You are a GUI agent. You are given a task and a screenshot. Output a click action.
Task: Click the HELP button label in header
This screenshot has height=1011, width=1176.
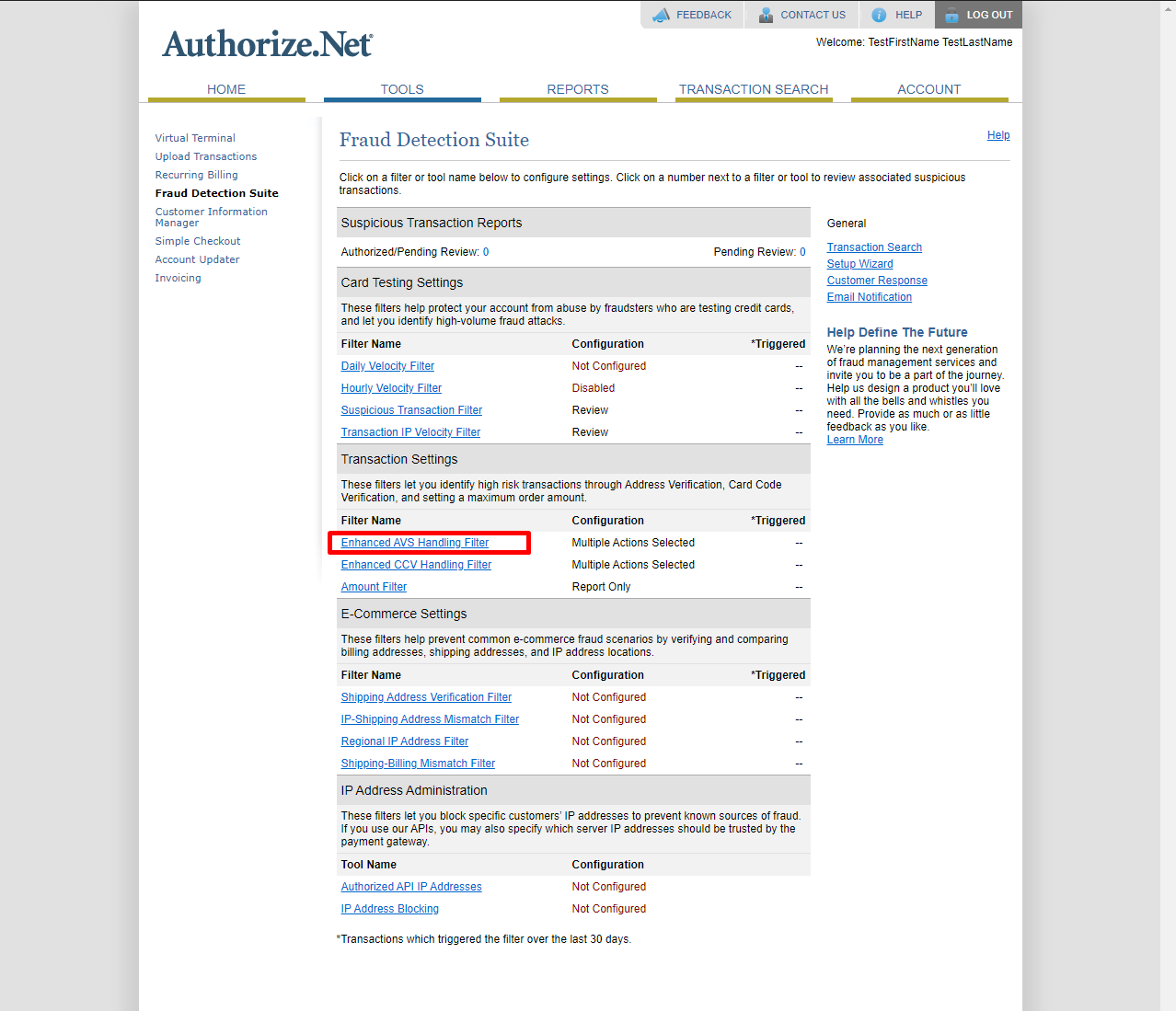pyautogui.click(x=909, y=15)
